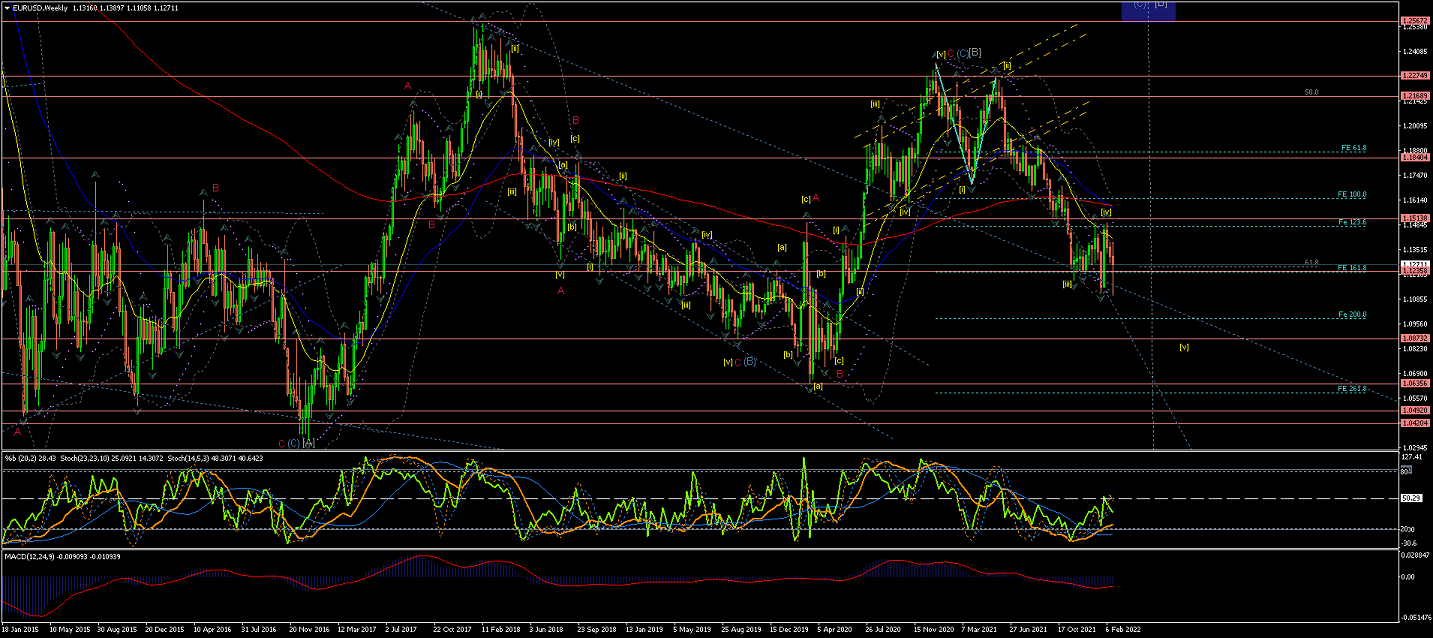
Task: Click the 1.04204 price level tag
Action: pyautogui.click(x=1414, y=423)
